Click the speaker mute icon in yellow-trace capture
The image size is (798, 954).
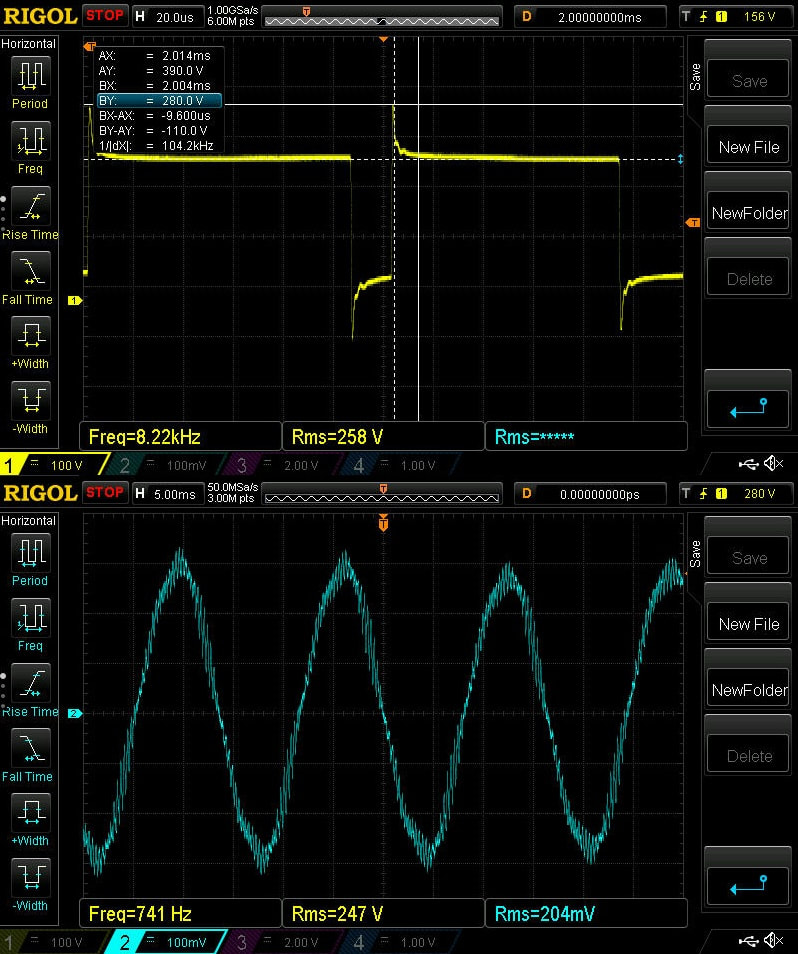pos(774,464)
